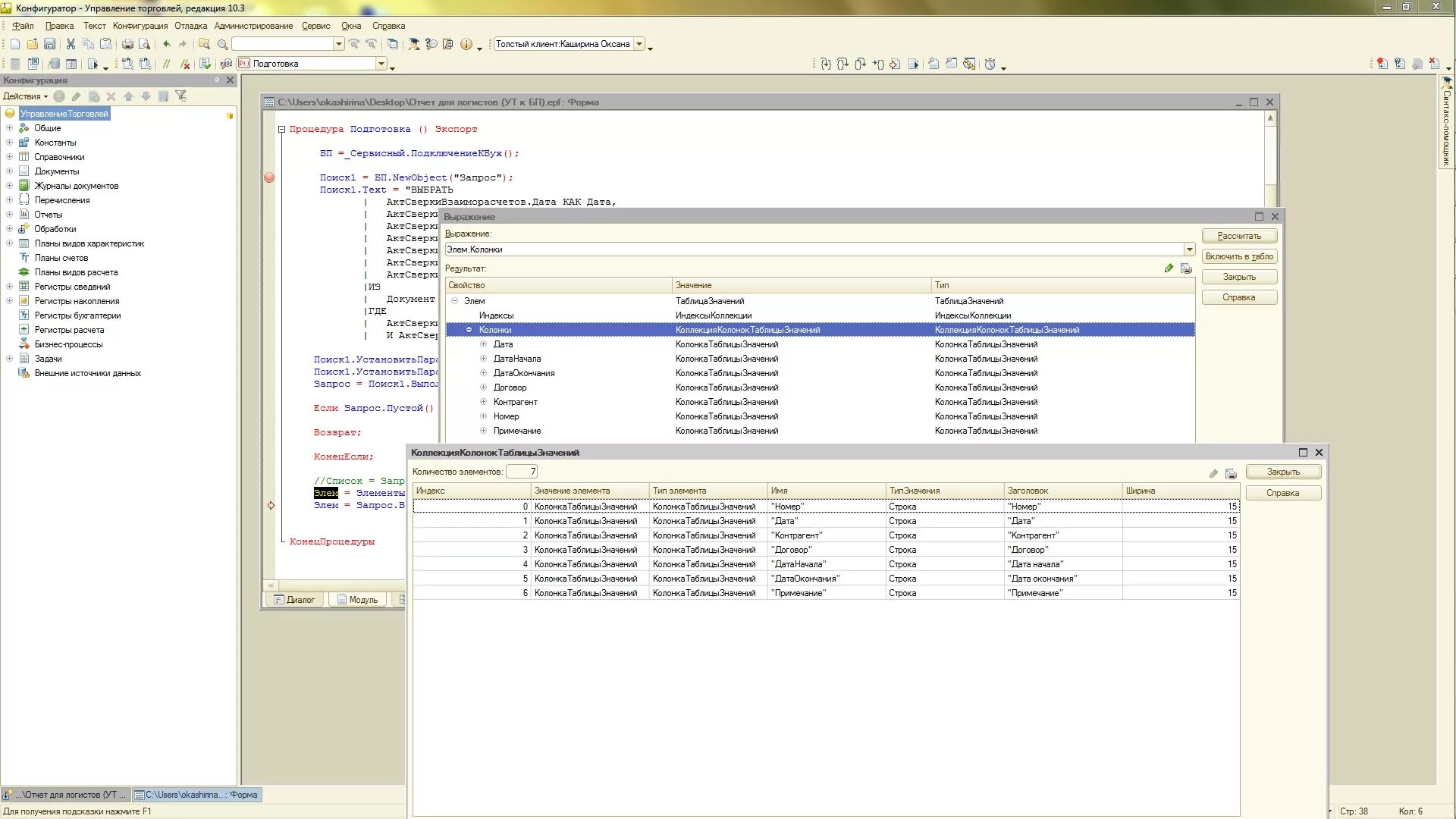Click Справка in the Выражение window
This screenshot has height=819, width=1456.
click(1239, 297)
